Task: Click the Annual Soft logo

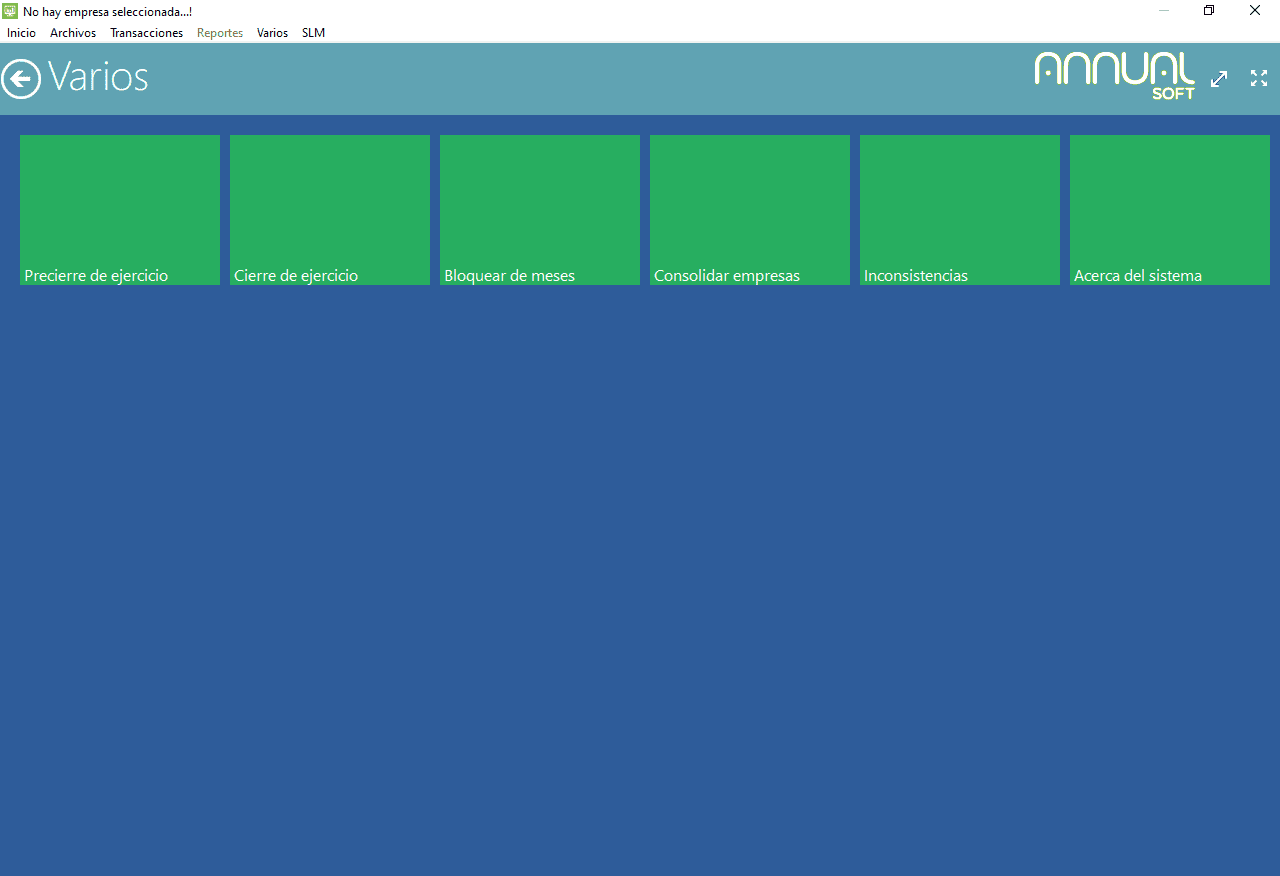Action: 1114,76
